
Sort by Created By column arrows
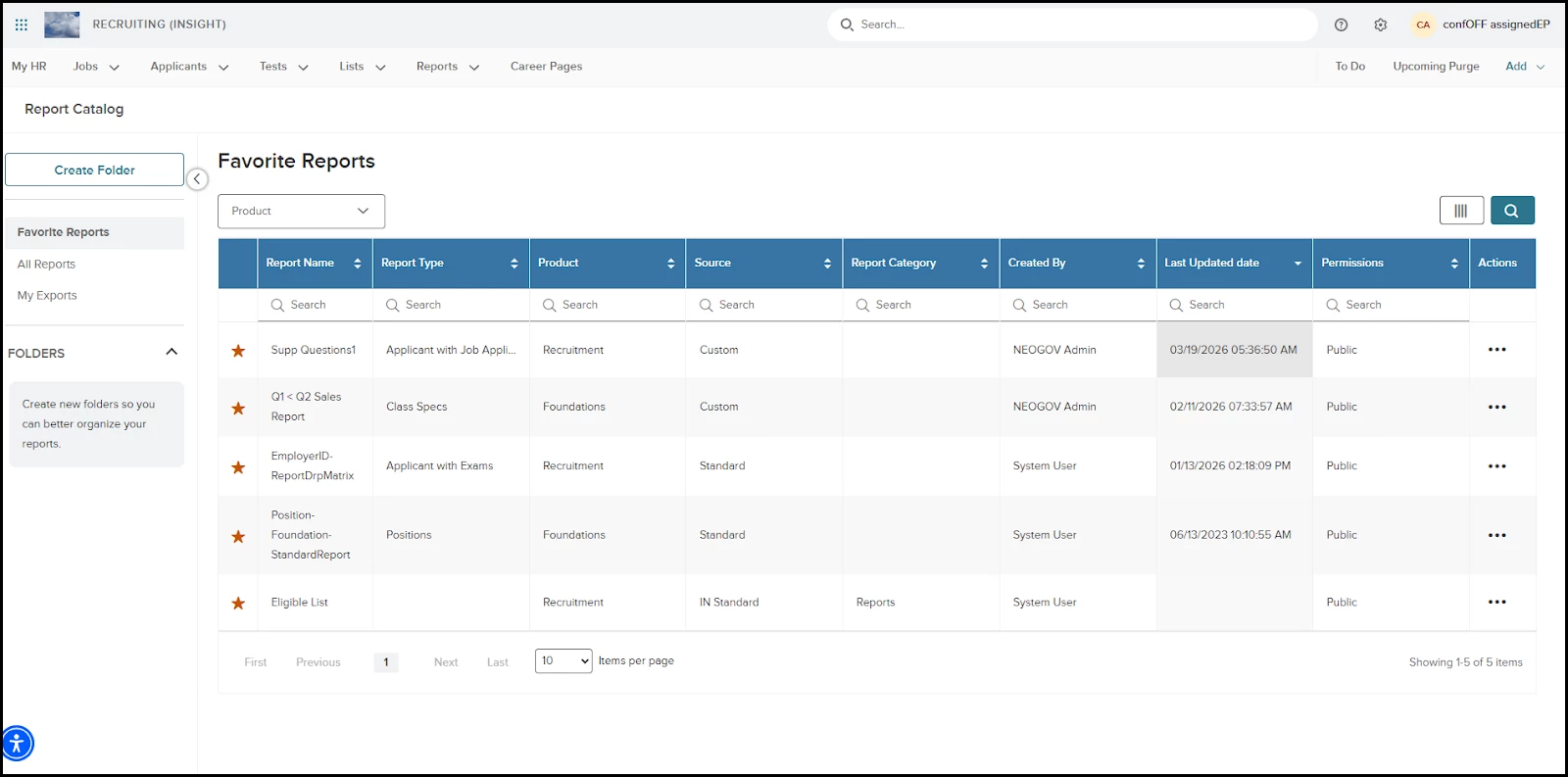pos(1142,264)
